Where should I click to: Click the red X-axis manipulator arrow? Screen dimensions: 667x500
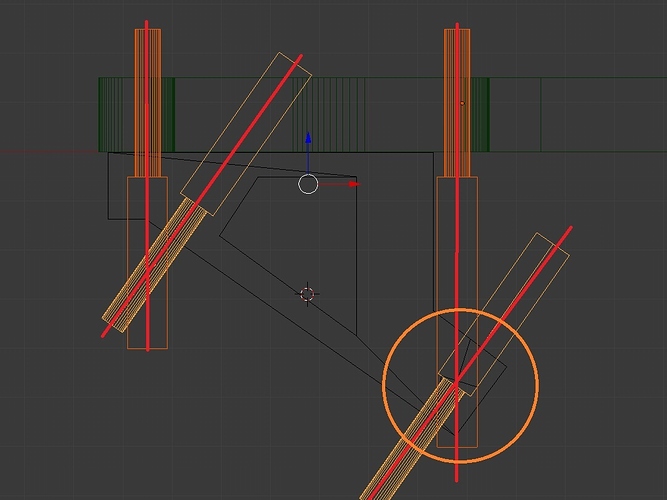[x=351, y=184]
